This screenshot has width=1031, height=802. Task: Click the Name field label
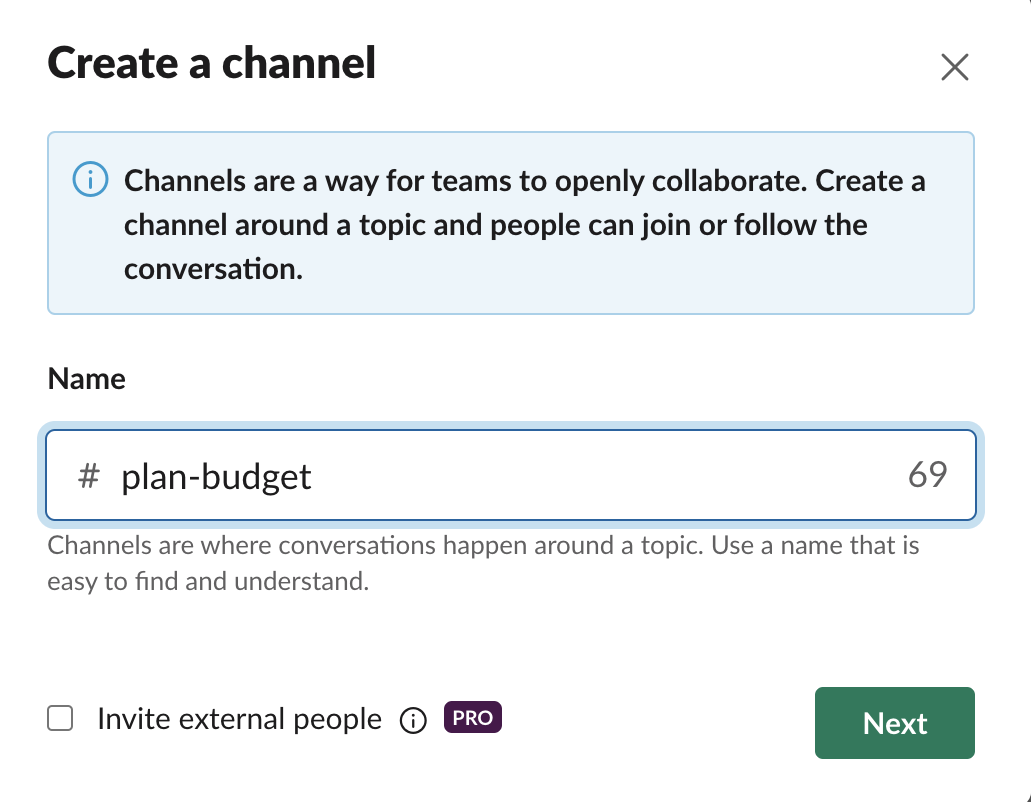86,379
